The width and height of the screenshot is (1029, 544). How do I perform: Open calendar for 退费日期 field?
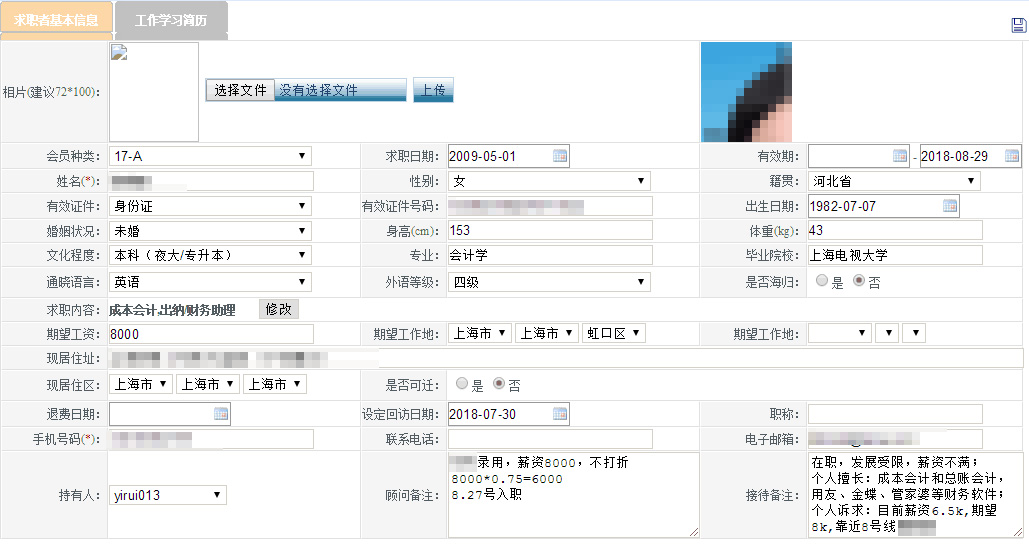click(x=221, y=414)
